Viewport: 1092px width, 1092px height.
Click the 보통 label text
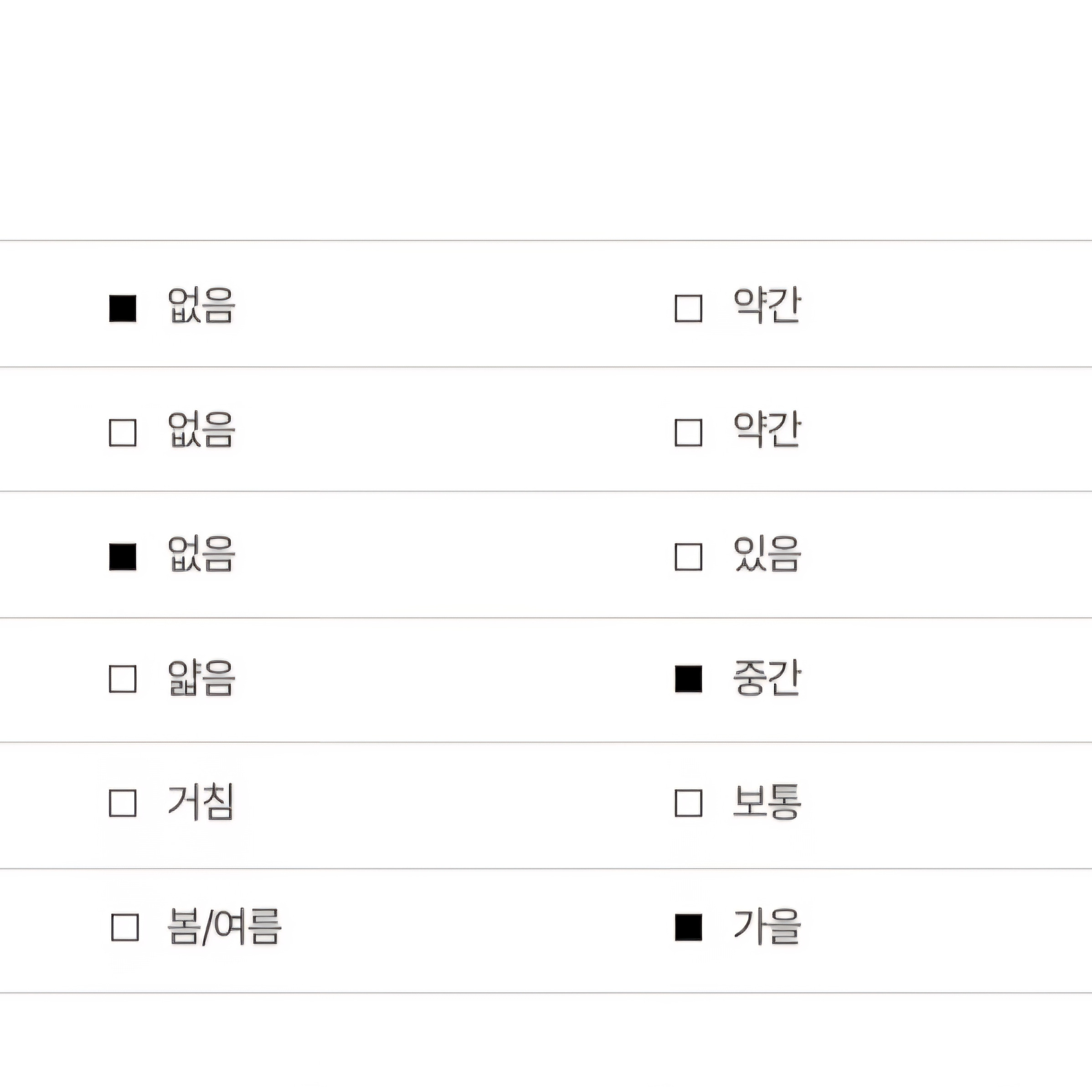click(767, 802)
